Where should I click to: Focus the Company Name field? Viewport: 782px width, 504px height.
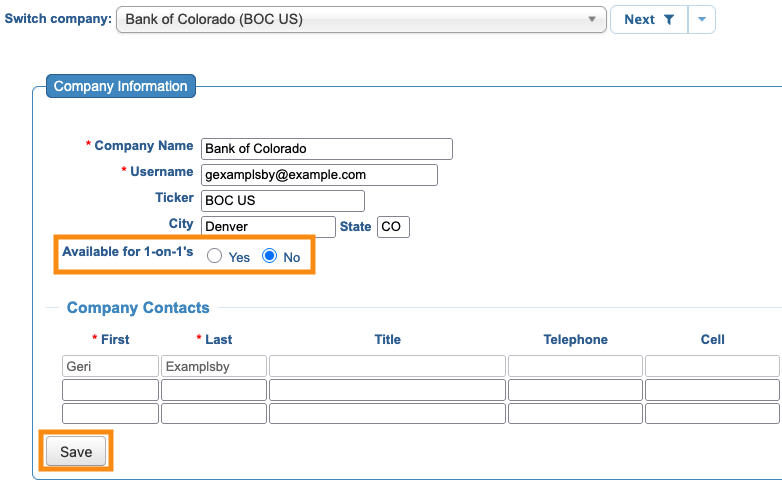[x=326, y=149]
